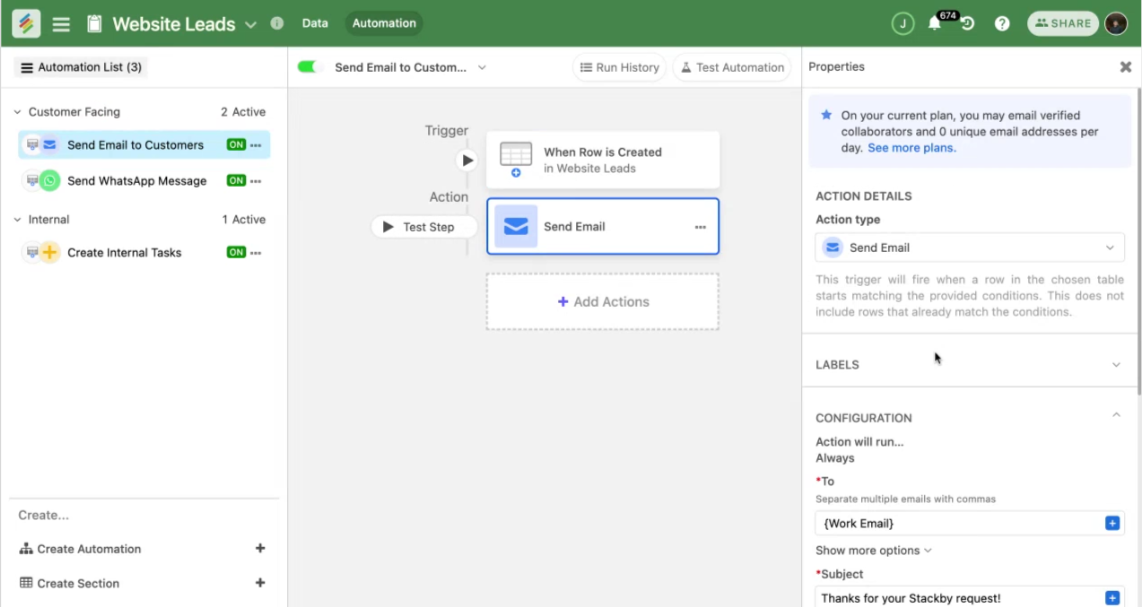Open automation name dropdown chevron in toolbar
Viewport: 1142px width, 607px height.
click(481, 68)
